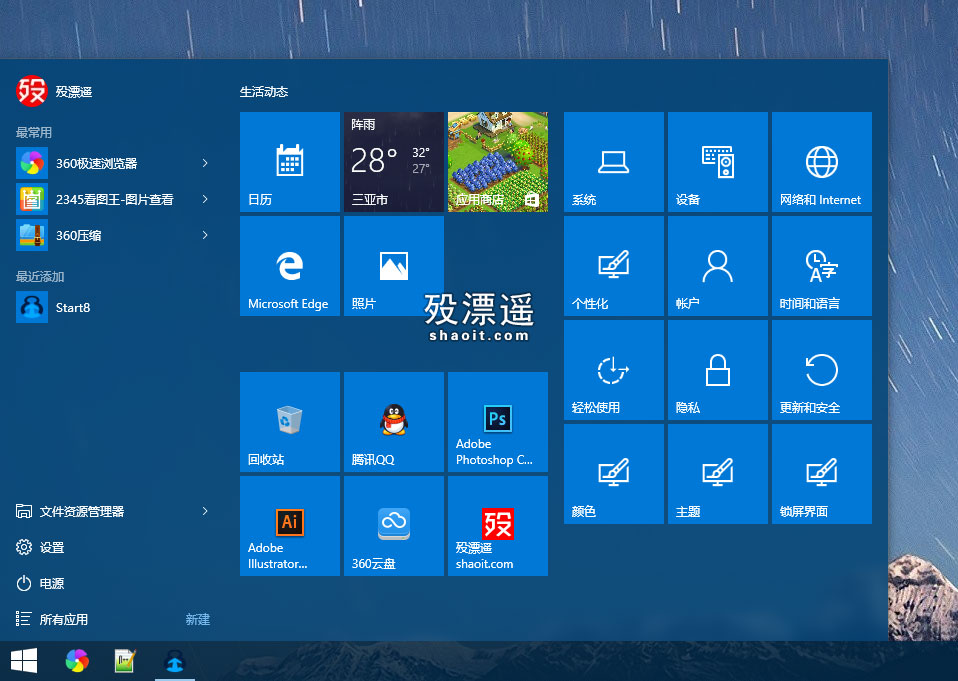Launch the Microsoft Edge tile
Viewport: 958px width, 681px height.
290,266
